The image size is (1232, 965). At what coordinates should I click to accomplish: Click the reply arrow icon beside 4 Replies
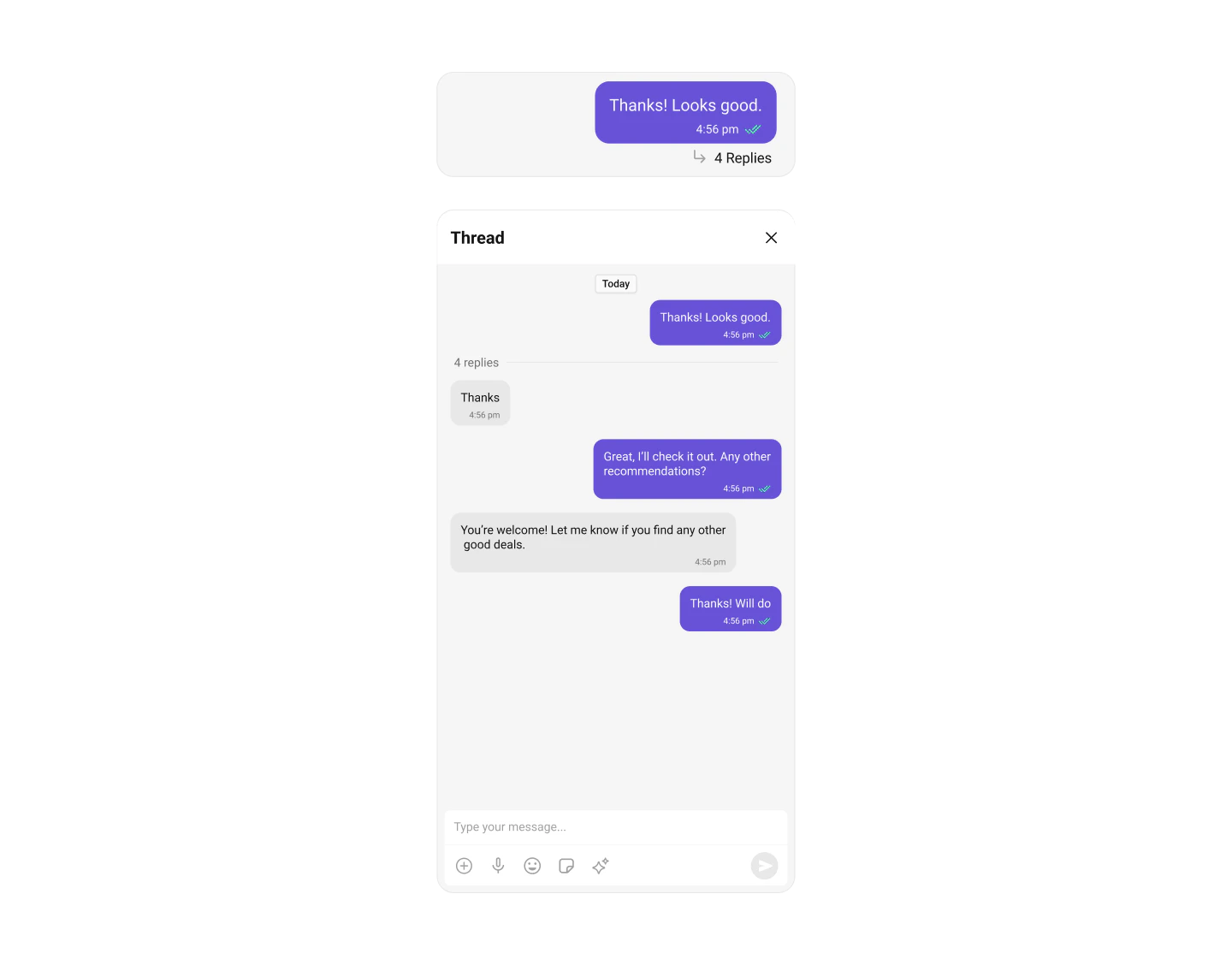pyautogui.click(x=699, y=157)
